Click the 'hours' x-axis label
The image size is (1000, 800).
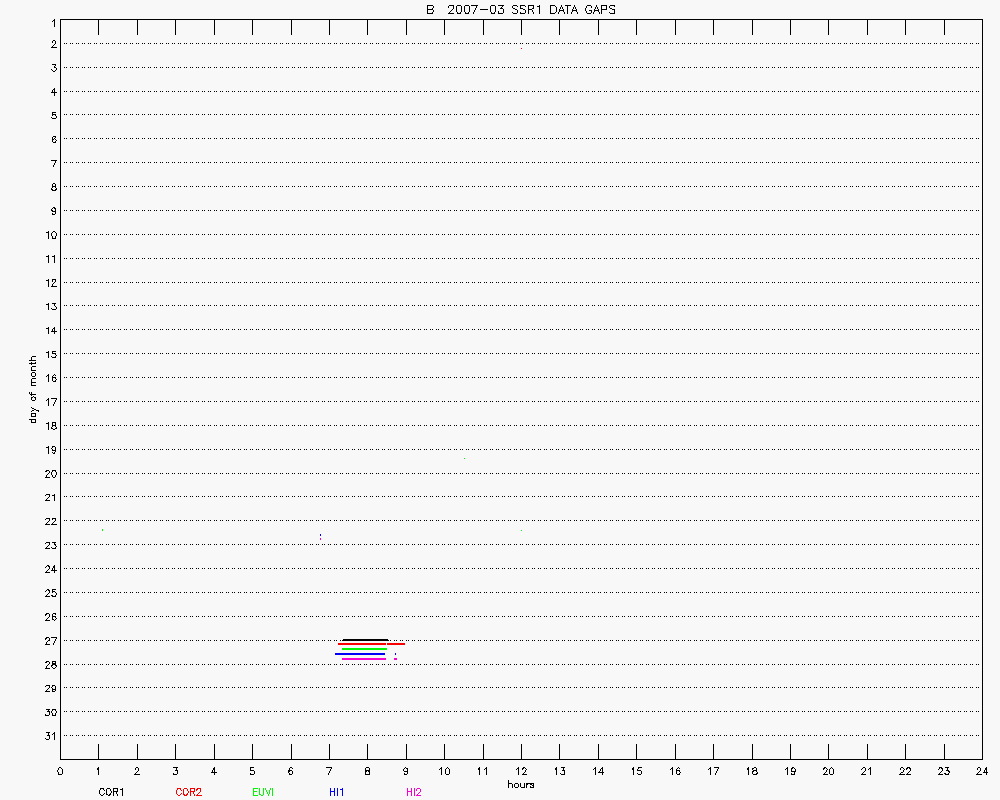coord(520,784)
